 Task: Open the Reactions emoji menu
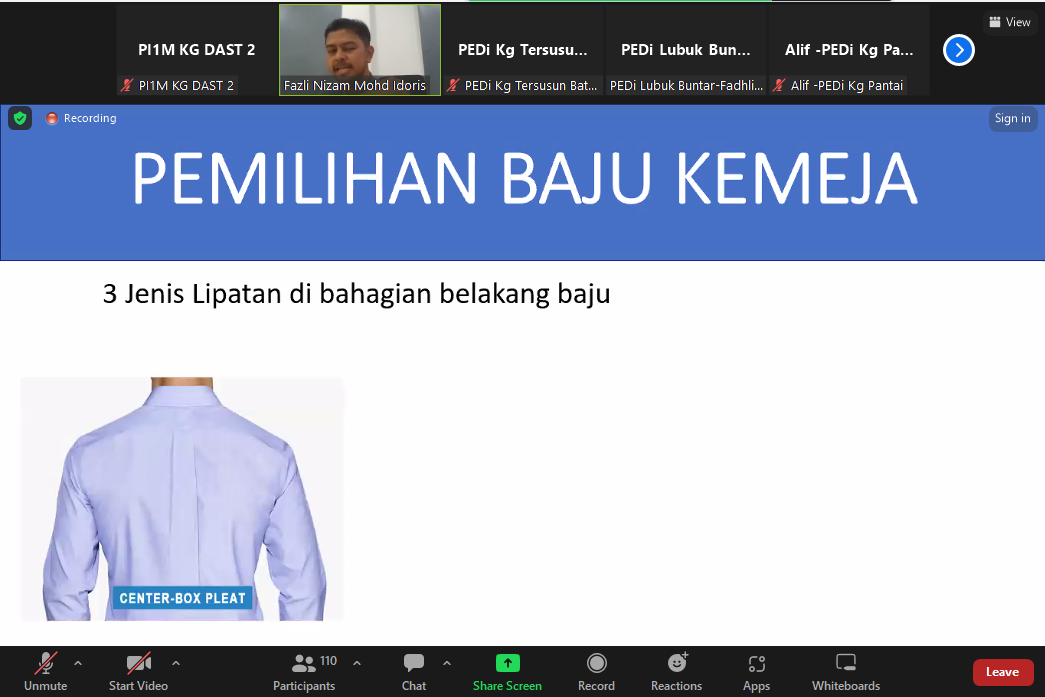click(x=677, y=664)
